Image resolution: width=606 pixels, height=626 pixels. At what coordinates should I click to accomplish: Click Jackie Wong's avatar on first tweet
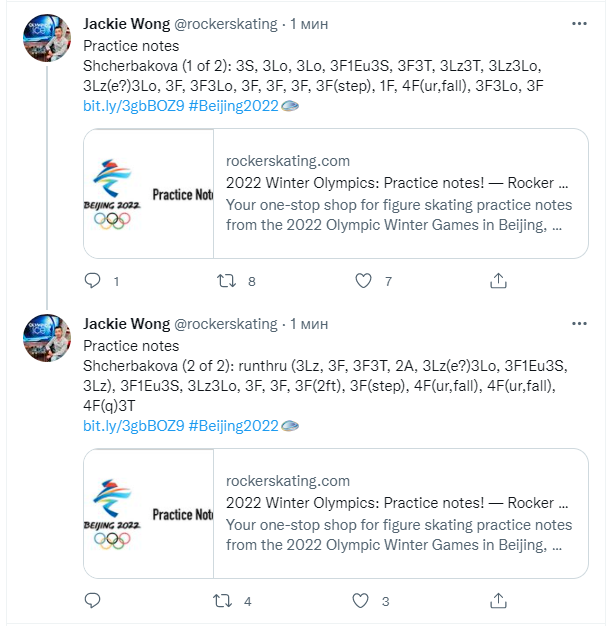tap(46, 40)
